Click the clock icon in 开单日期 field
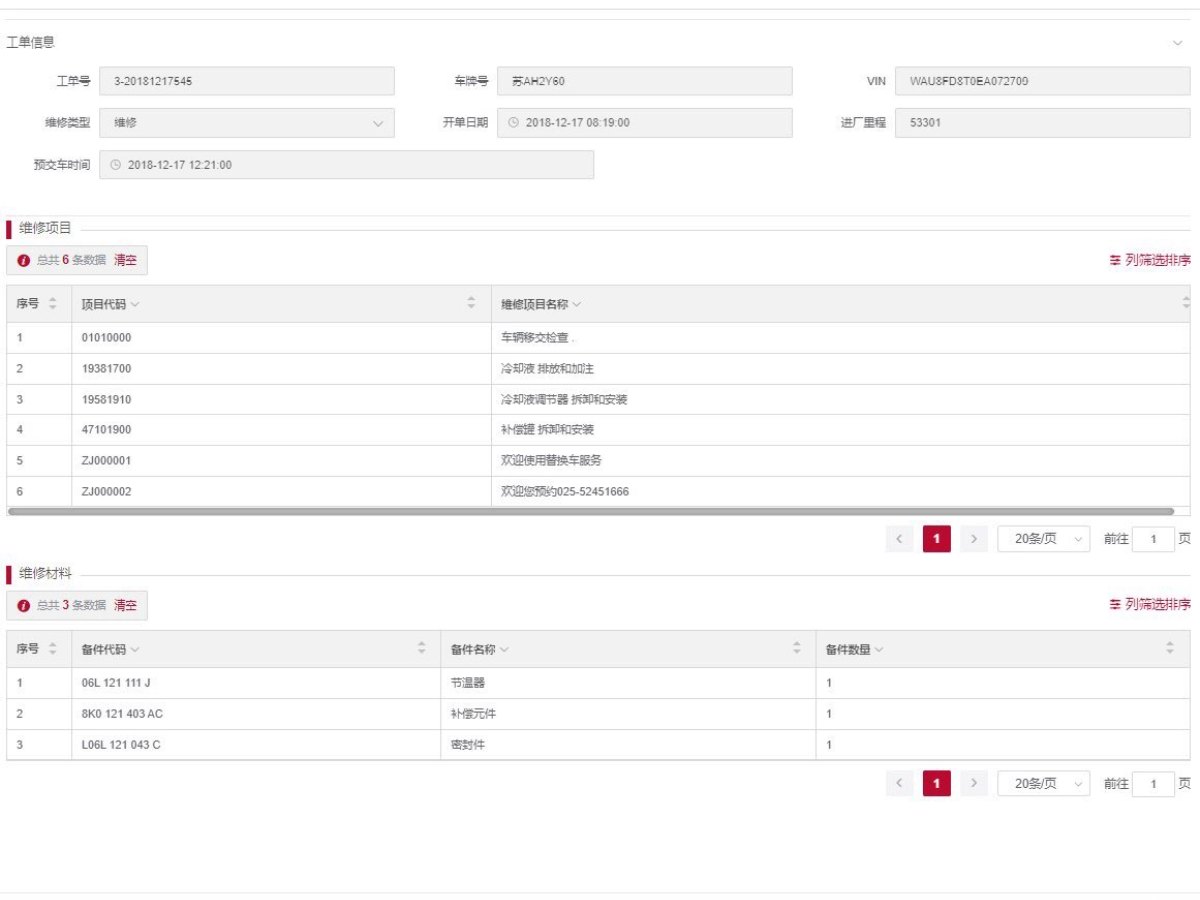 514,123
